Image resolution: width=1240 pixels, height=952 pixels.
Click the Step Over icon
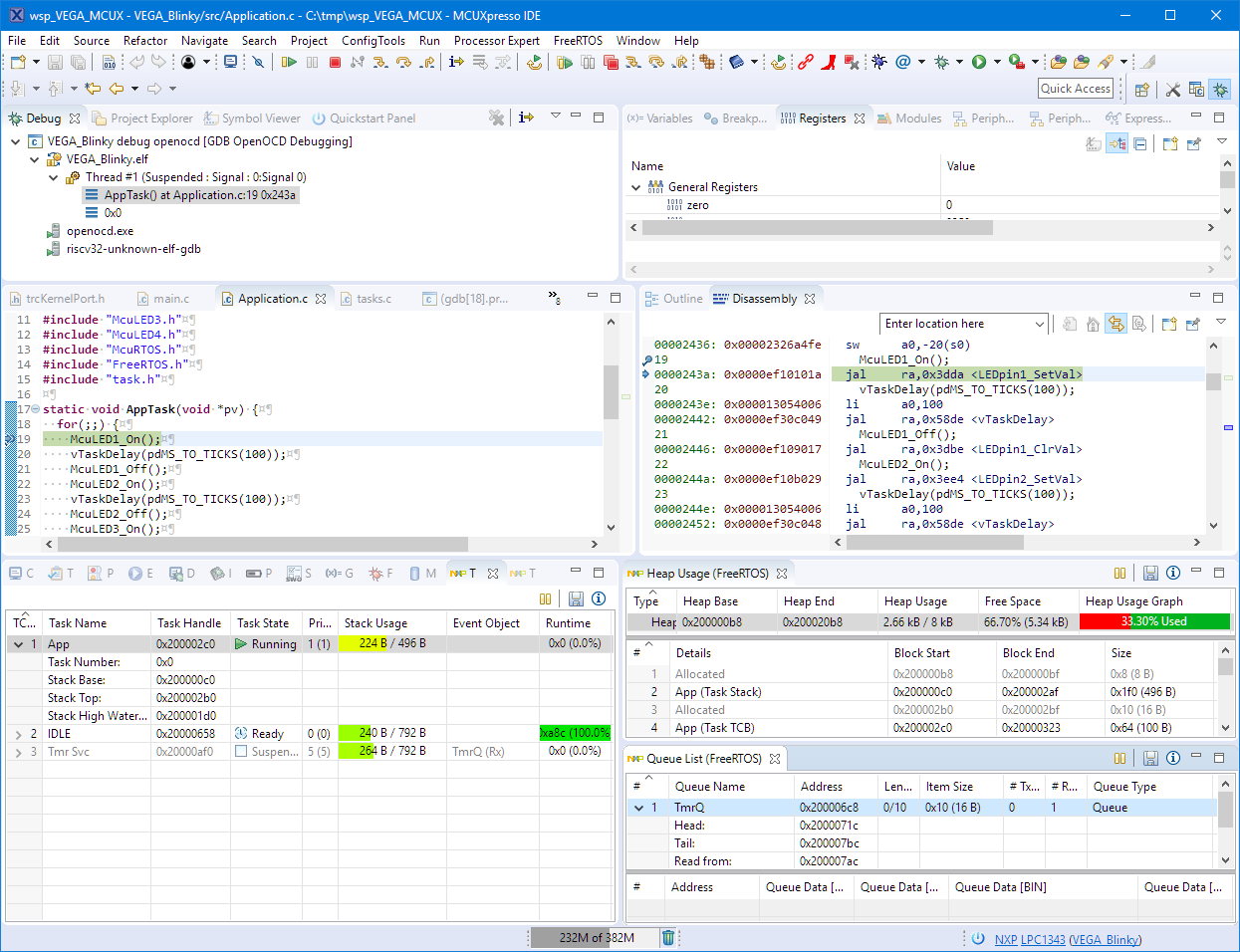coord(403,62)
